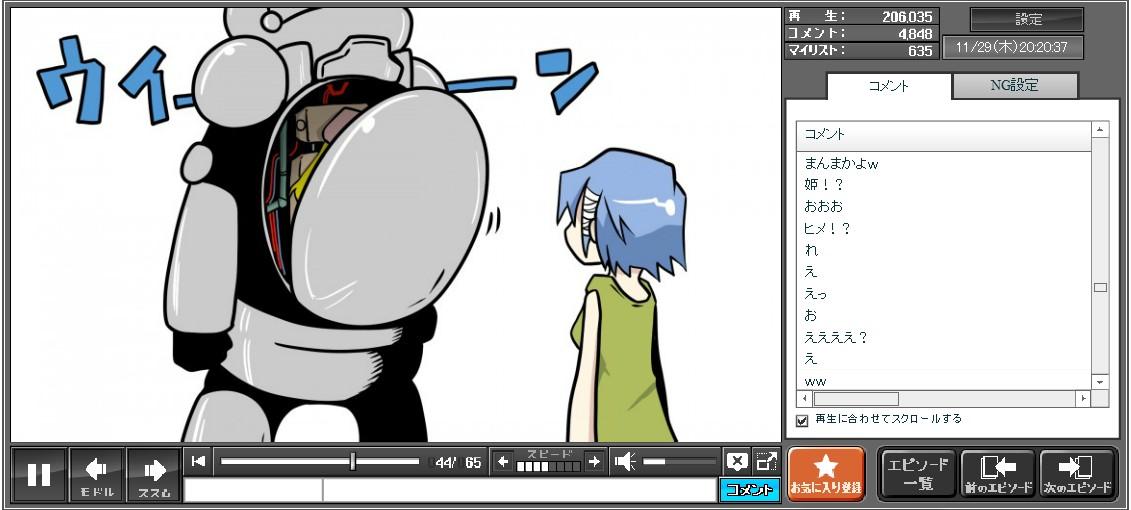Toggle comment overlay display icon
1131x510 pixels.
click(x=737, y=461)
